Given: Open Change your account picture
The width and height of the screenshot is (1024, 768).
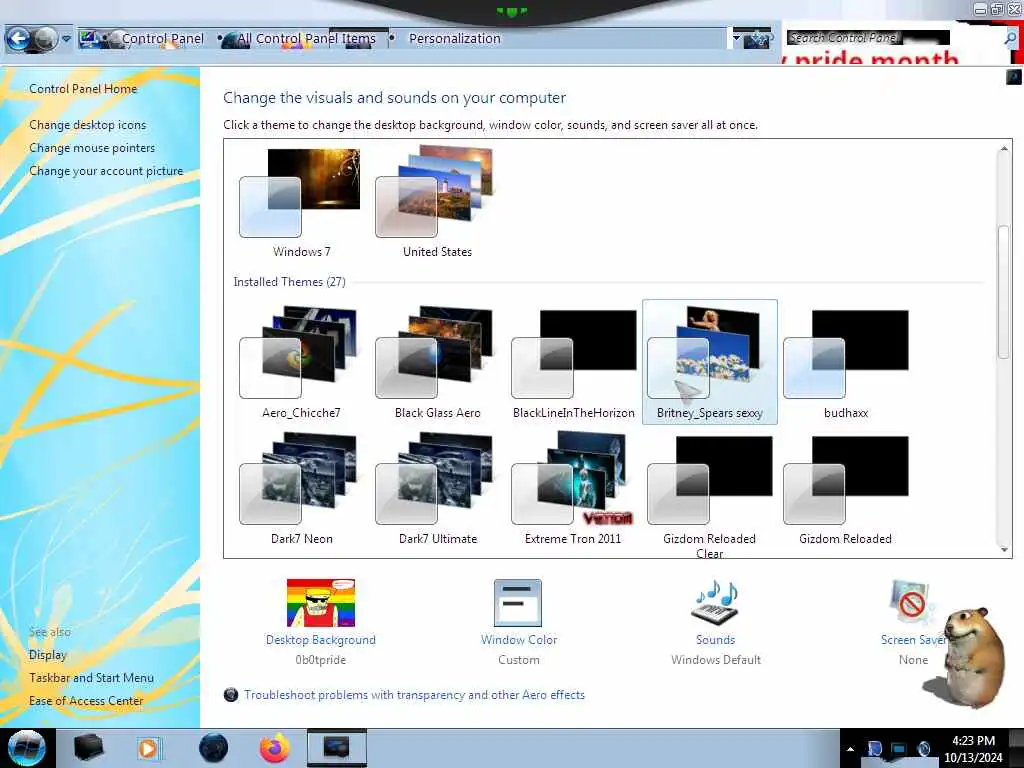Looking at the screenshot, I should [106, 171].
